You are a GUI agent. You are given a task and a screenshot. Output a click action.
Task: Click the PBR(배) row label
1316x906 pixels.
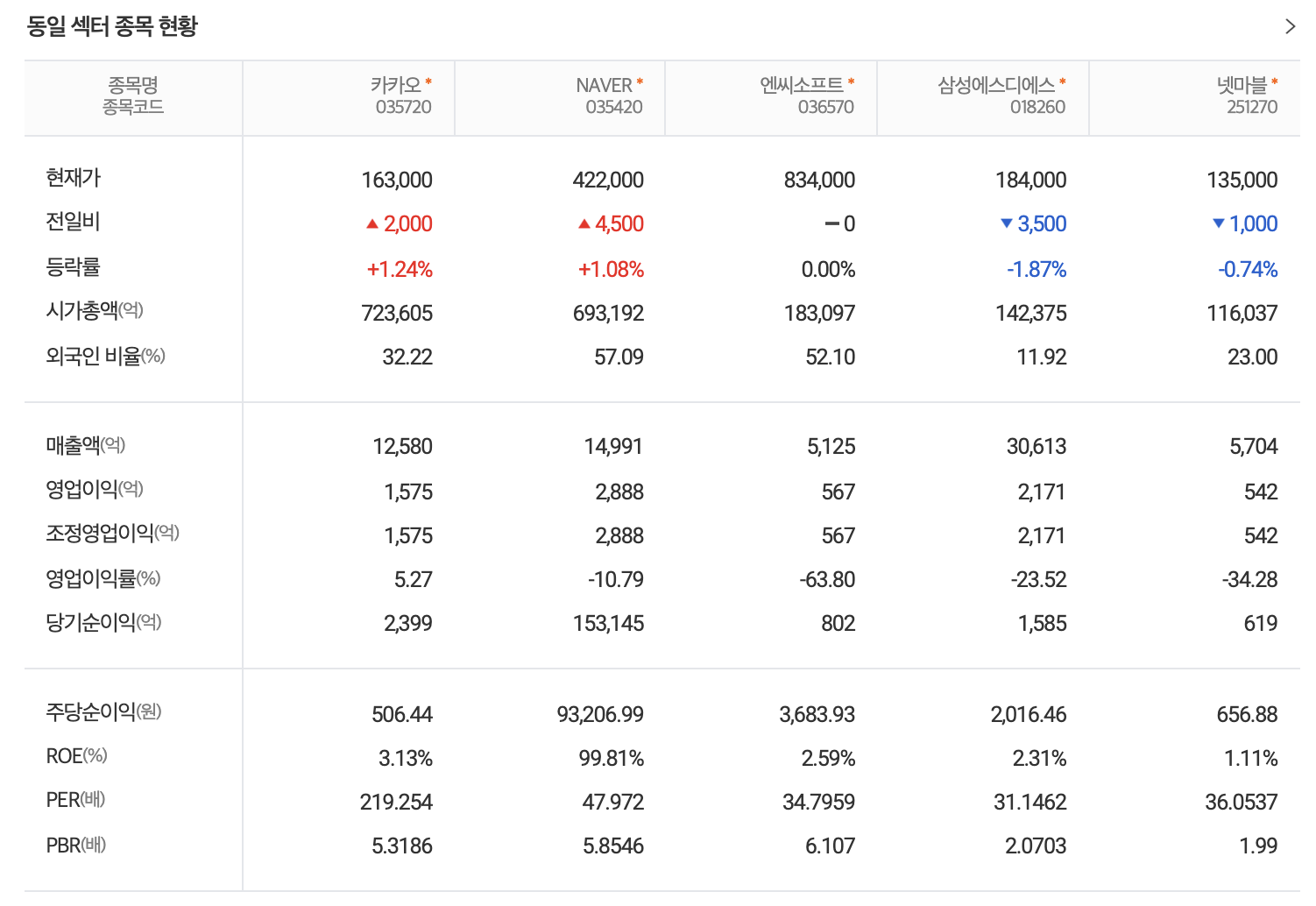point(76,845)
